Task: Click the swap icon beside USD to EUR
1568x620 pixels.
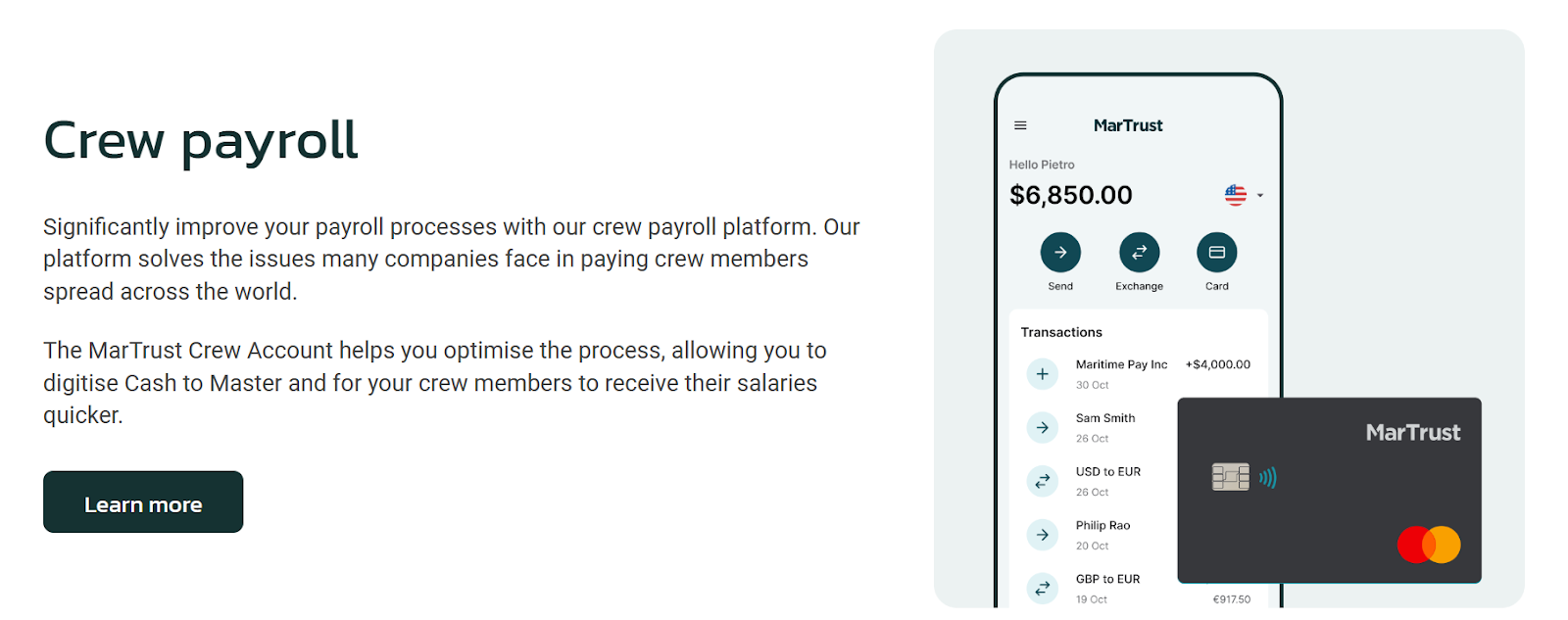Action: (x=1043, y=481)
